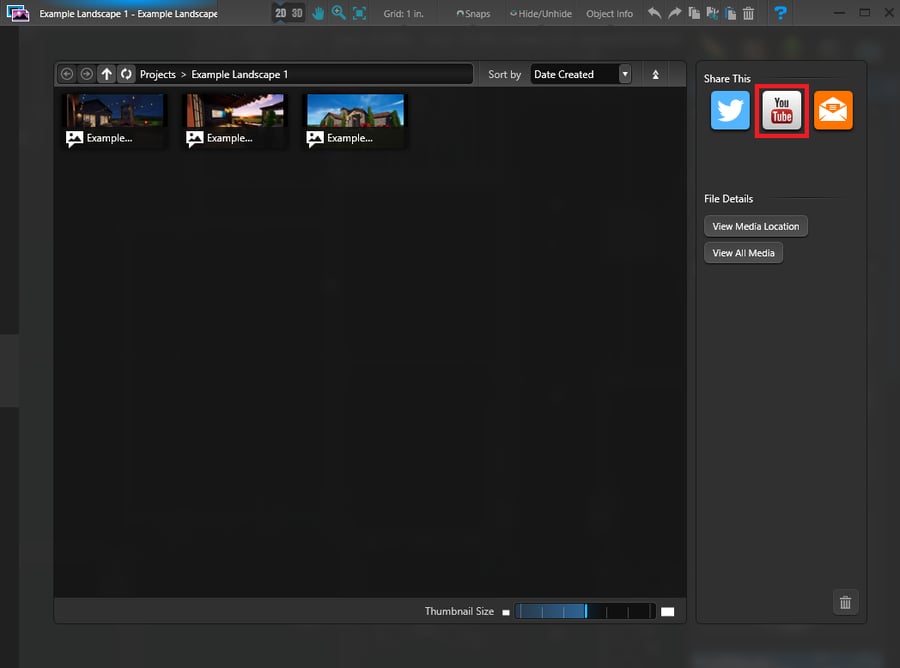The height and width of the screenshot is (668, 900).
Task: Navigate up a folder level with the up arrow
Action: tap(106, 73)
